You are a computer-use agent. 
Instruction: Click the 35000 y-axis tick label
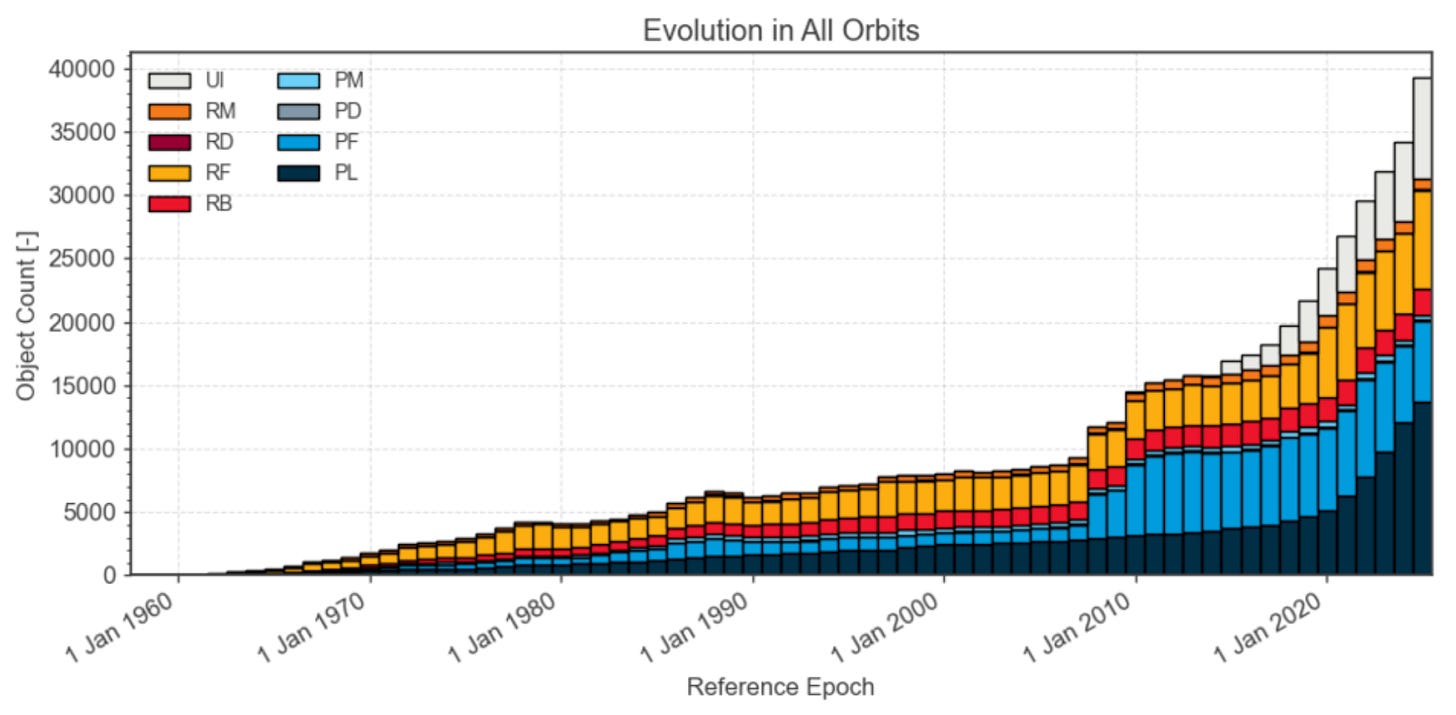click(80, 132)
